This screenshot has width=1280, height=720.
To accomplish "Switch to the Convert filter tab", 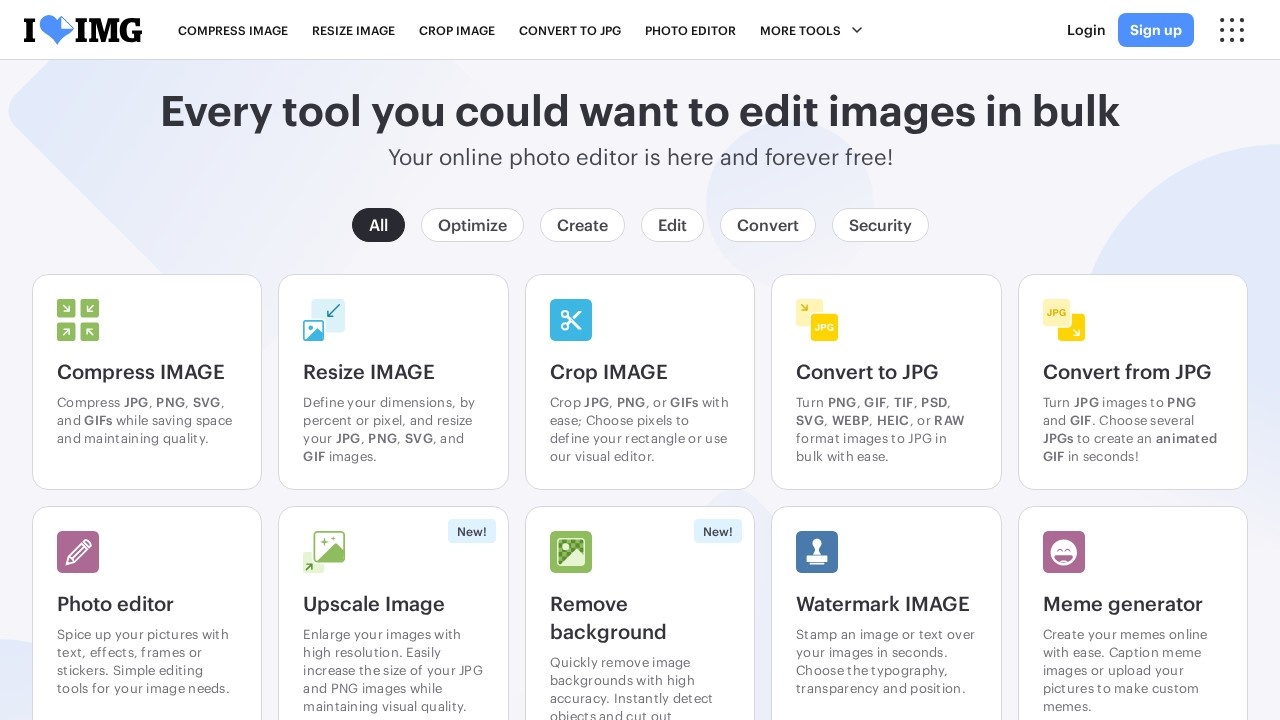I will [x=767, y=225].
